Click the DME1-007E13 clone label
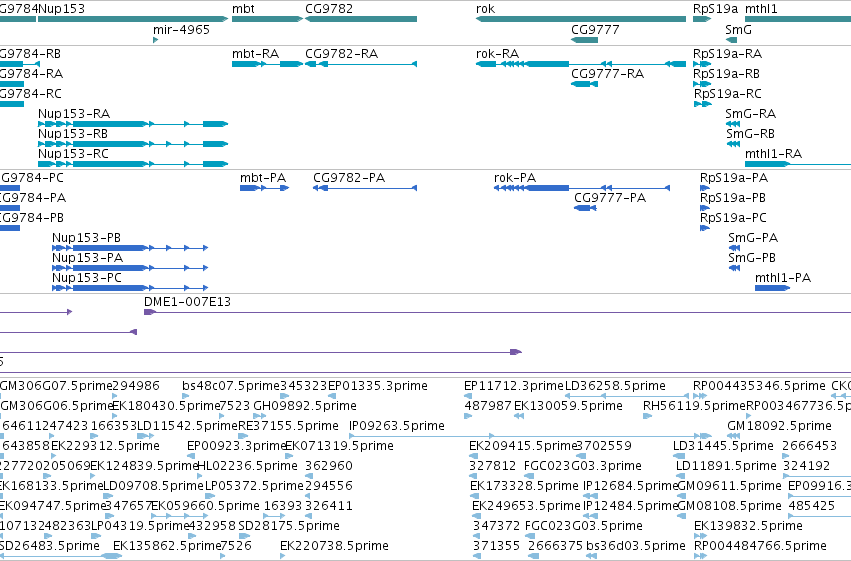The height and width of the screenshot is (561, 851). coord(187,302)
